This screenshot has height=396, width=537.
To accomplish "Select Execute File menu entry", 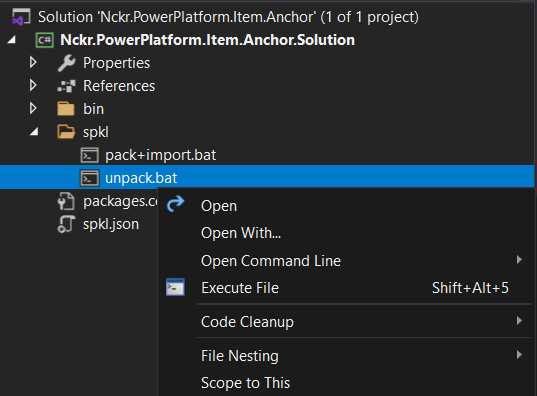I will click(x=347, y=288).
